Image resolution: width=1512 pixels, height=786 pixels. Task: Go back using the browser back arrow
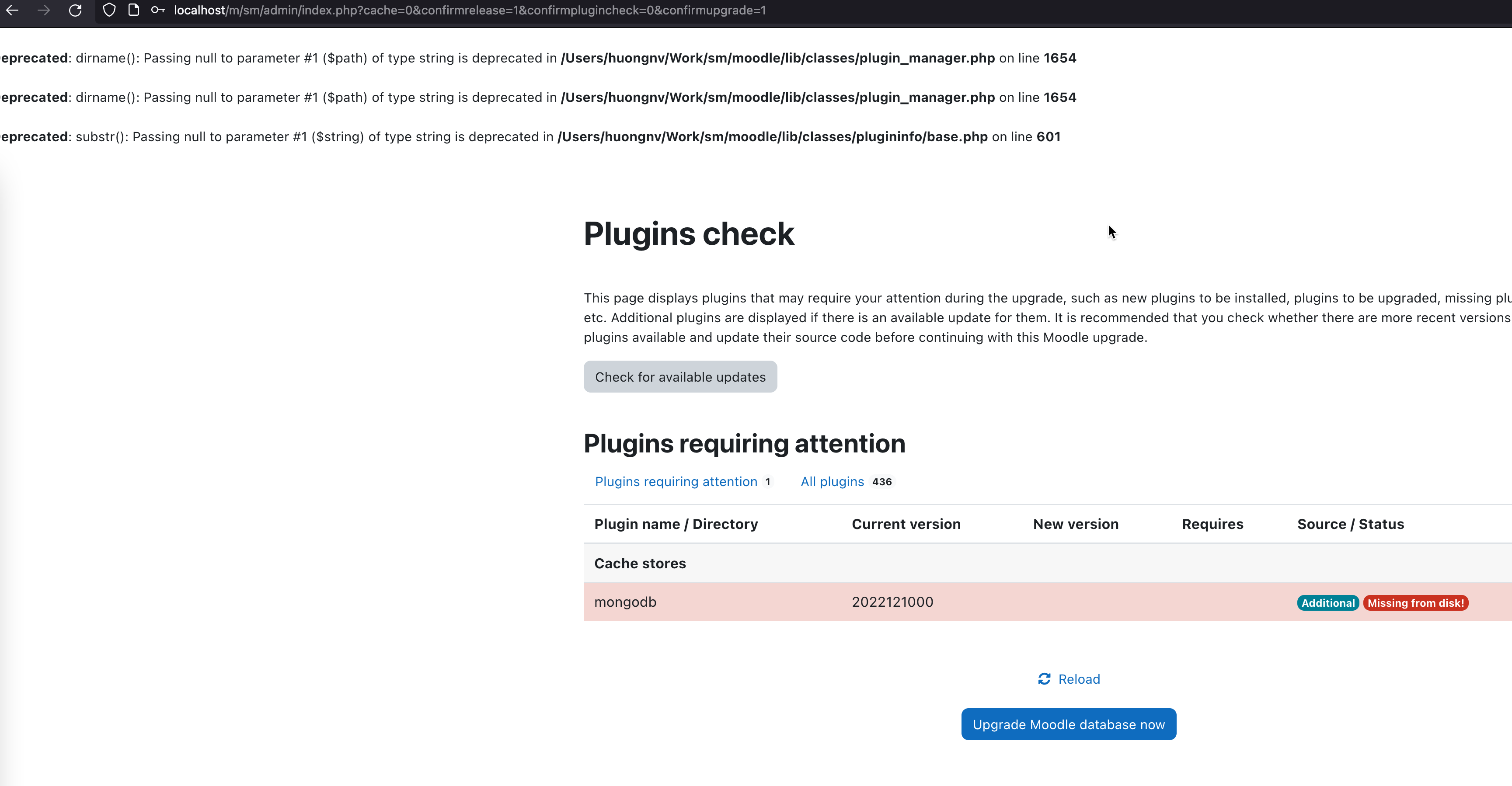[x=12, y=10]
